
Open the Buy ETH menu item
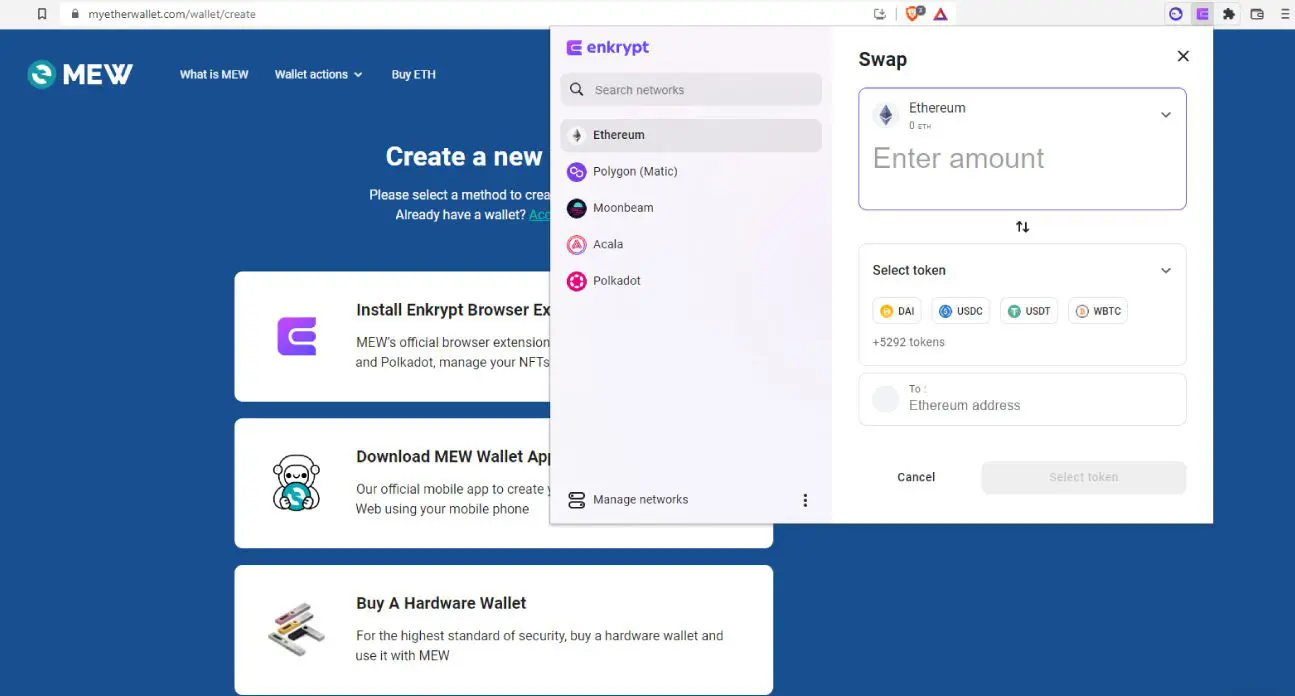[x=413, y=75]
